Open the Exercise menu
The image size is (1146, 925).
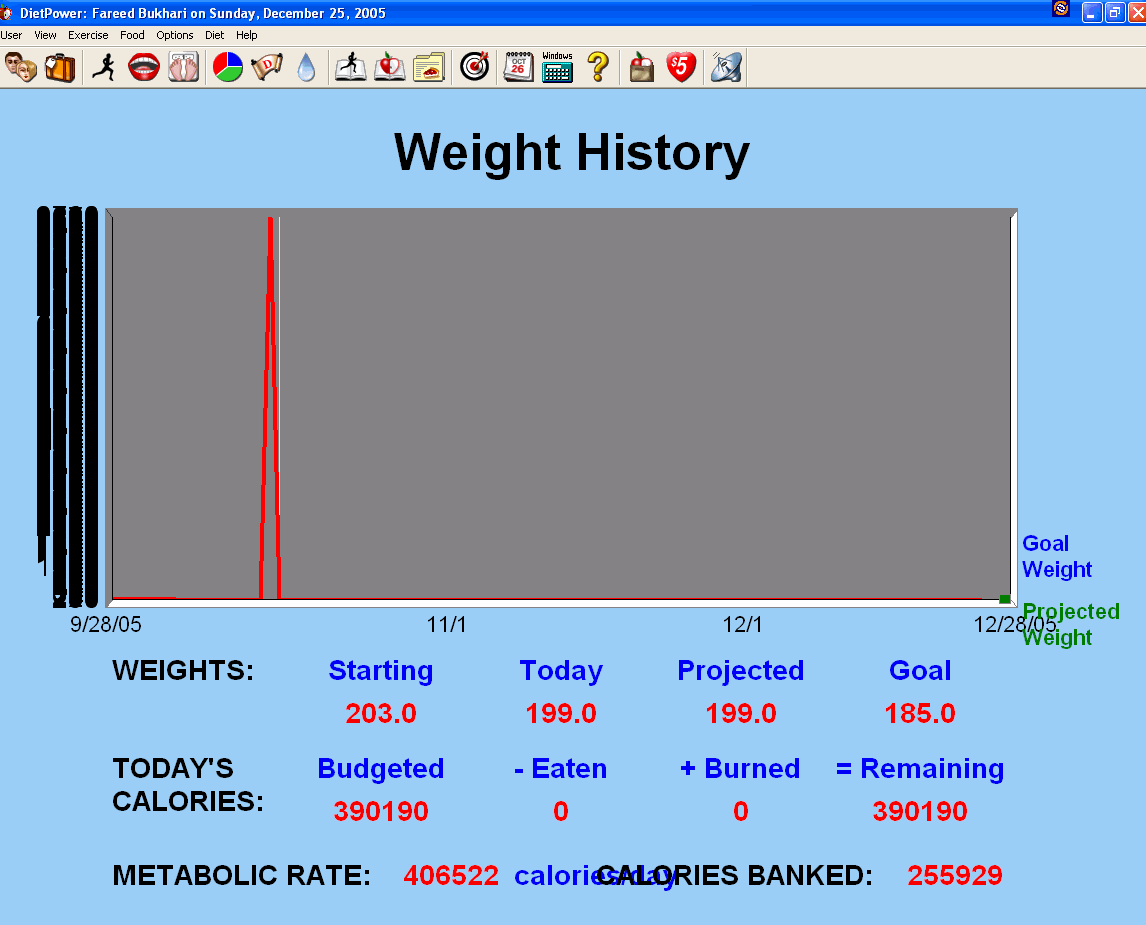click(x=88, y=35)
